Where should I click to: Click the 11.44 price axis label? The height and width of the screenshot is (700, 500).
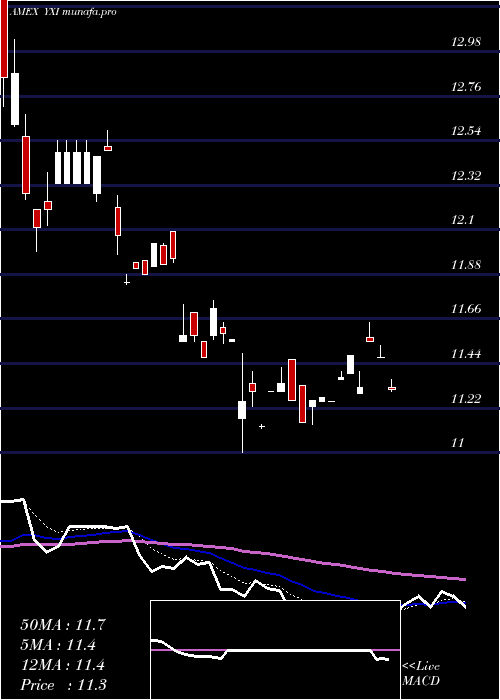466,354
